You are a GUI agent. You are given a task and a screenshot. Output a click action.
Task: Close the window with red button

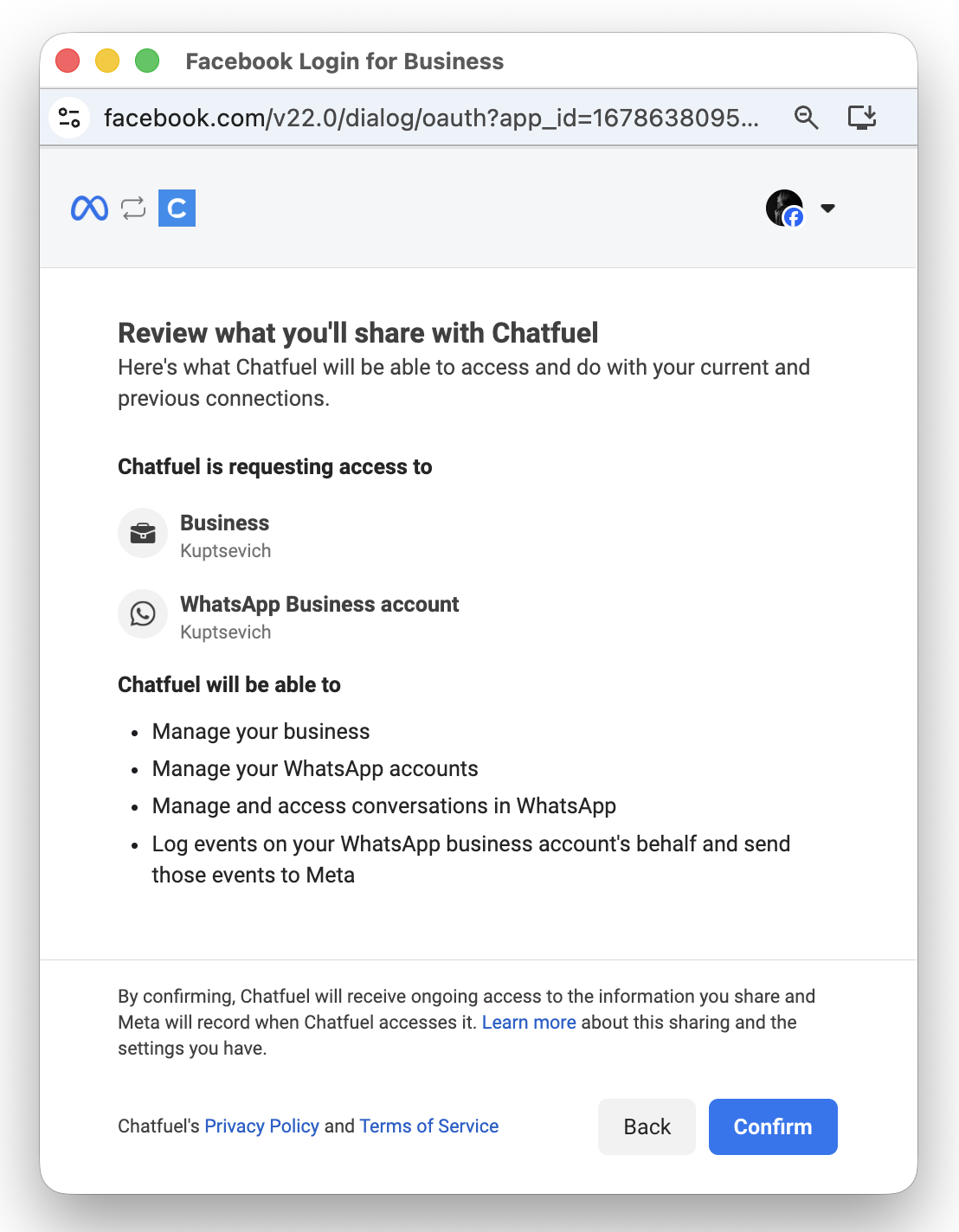(68, 61)
